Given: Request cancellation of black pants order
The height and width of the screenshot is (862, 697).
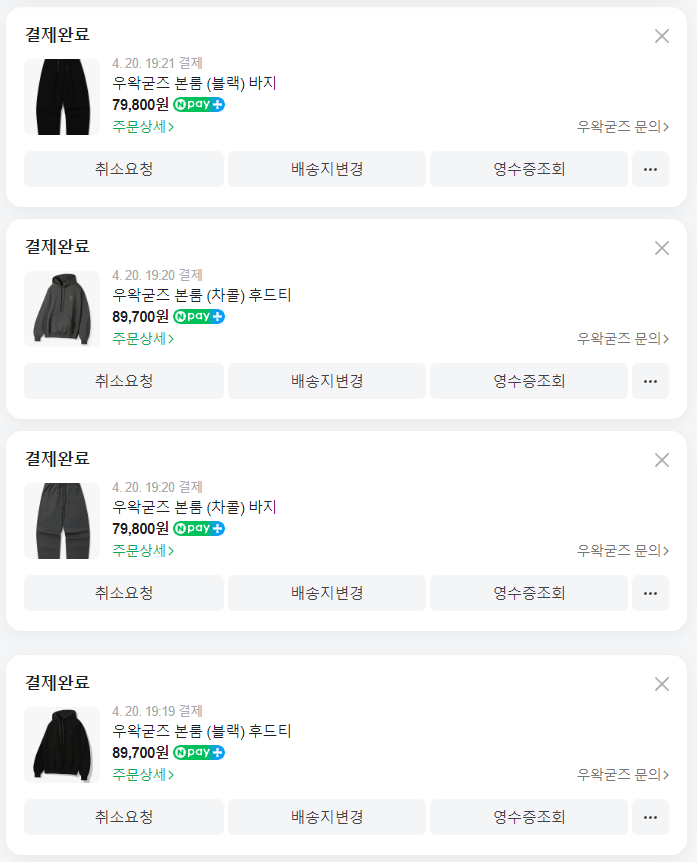Looking at the screenshot, I should [124, 169].
